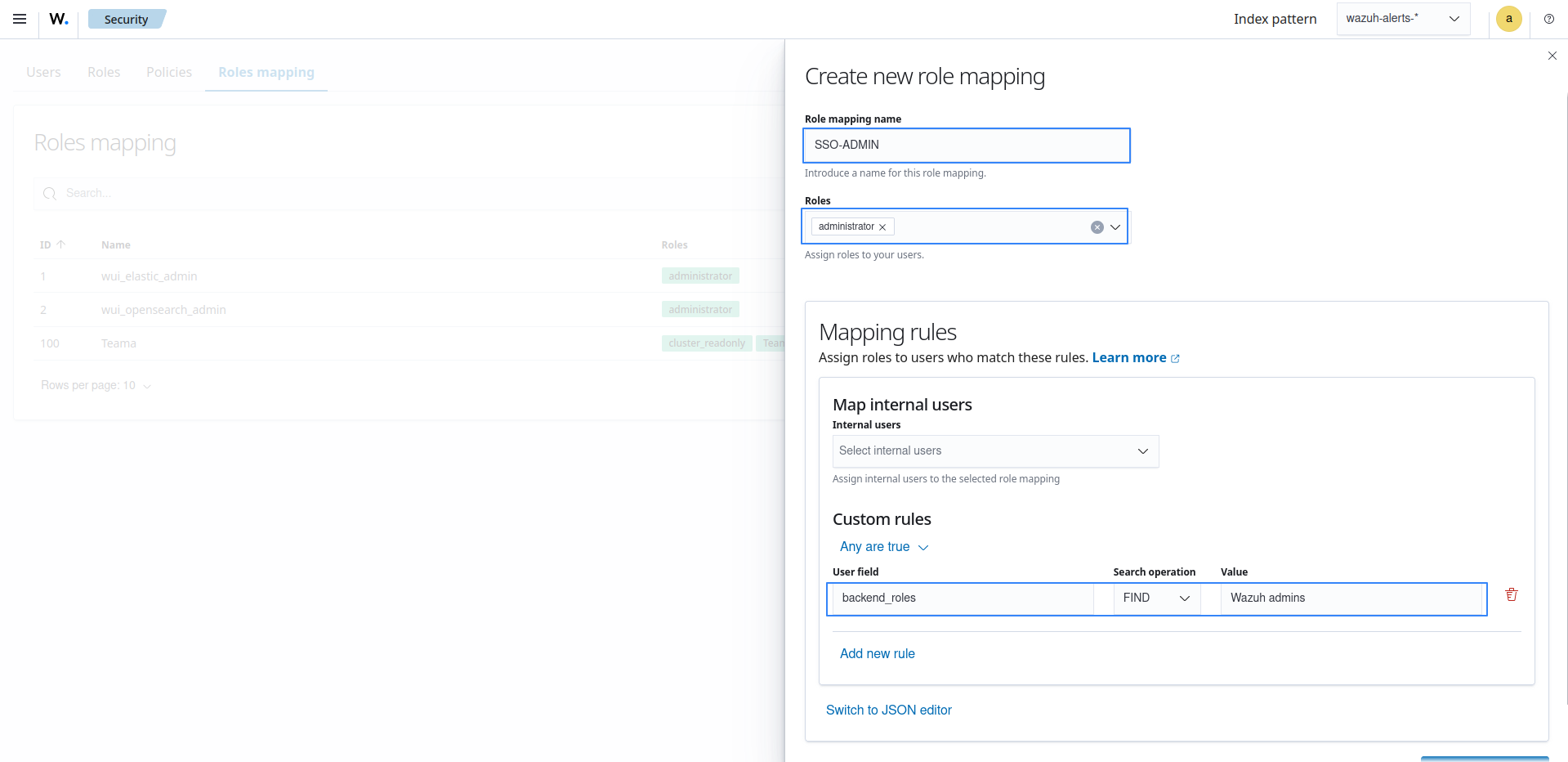Screen dimensions: 1568x762
Task: Click the Wazuh logo in the top bar
Action: [57, 19]
